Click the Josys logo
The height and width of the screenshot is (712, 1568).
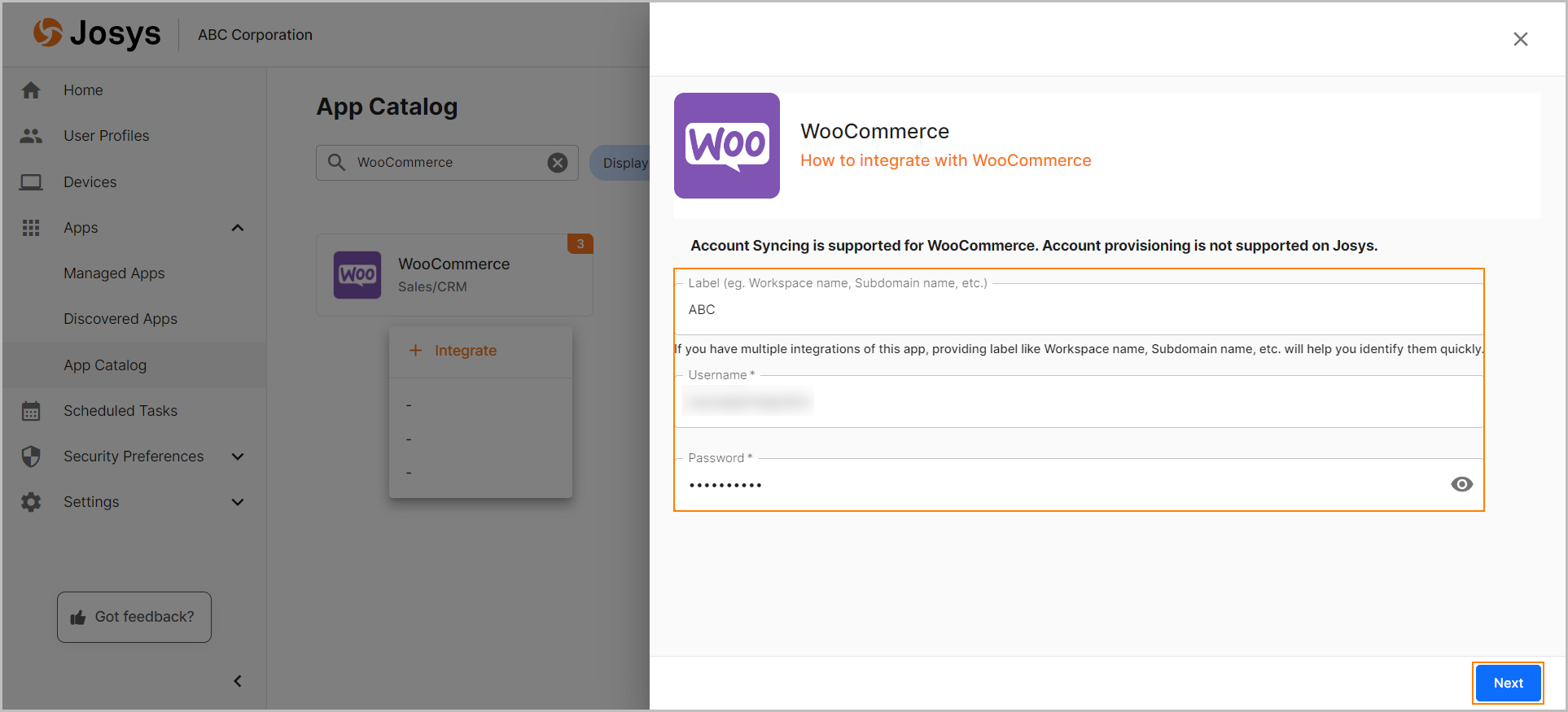(x=97, y=33)
